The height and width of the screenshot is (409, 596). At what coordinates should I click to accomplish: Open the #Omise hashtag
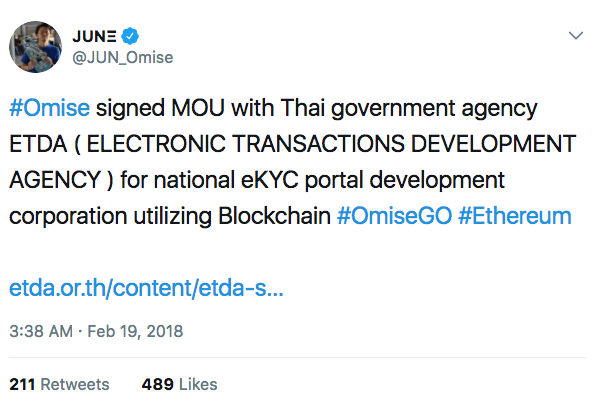[x=49, y=108]
